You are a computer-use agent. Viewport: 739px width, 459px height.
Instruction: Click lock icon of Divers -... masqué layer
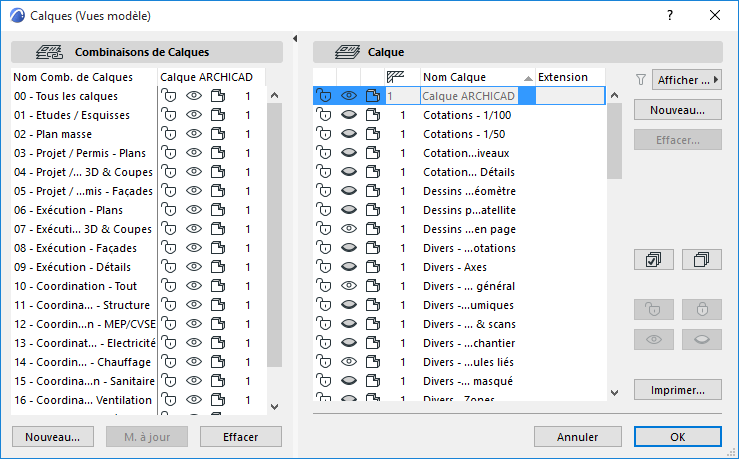pos(324,381)
